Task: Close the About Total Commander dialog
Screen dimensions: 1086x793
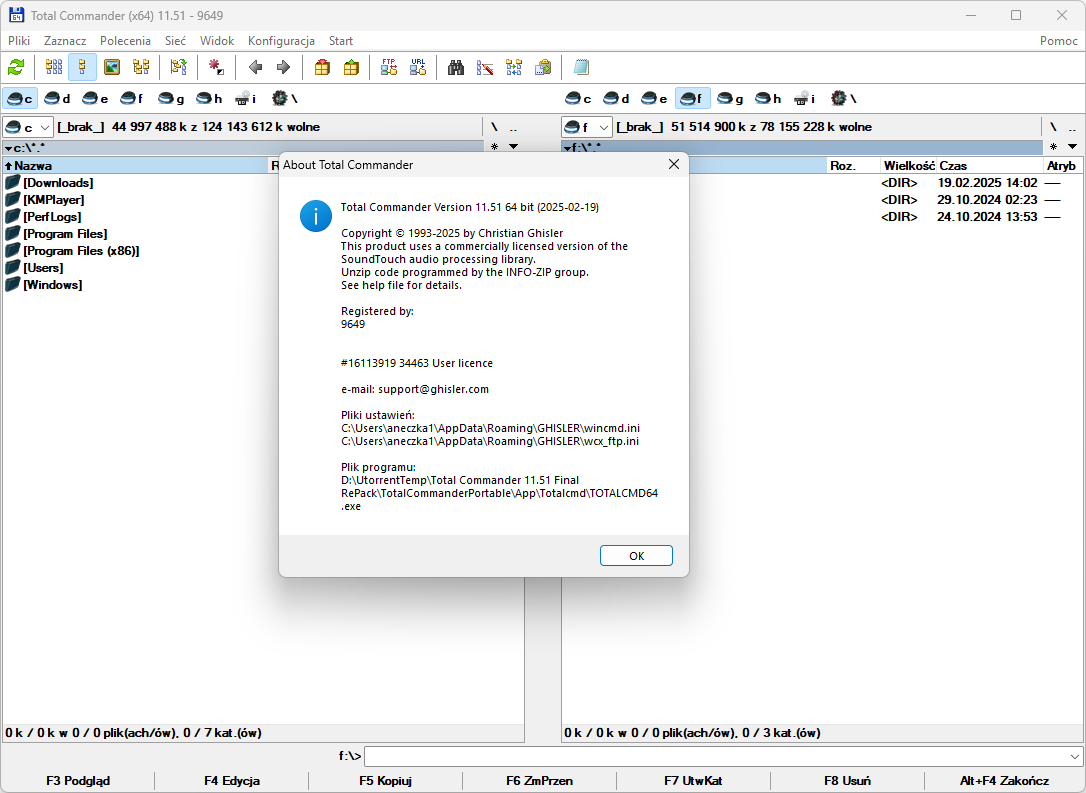Action: point(673,164)
